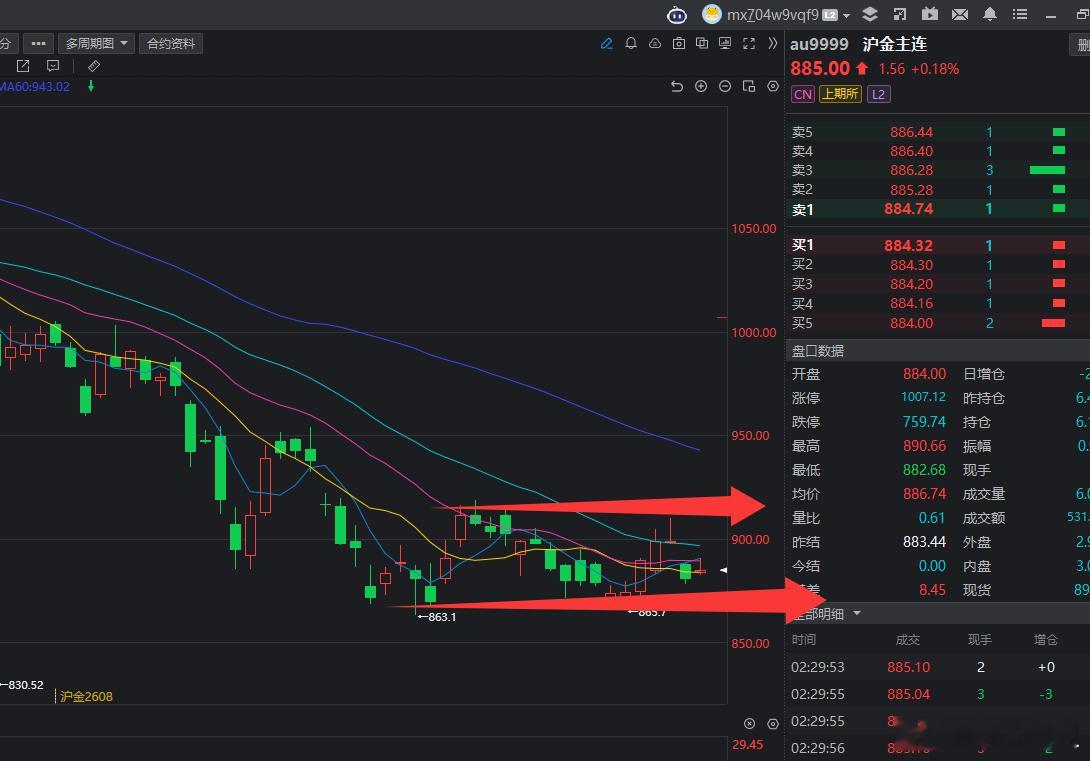Toggle the 上期所 exchange badge
The image size is (1090, 761).
pos(840,94)
